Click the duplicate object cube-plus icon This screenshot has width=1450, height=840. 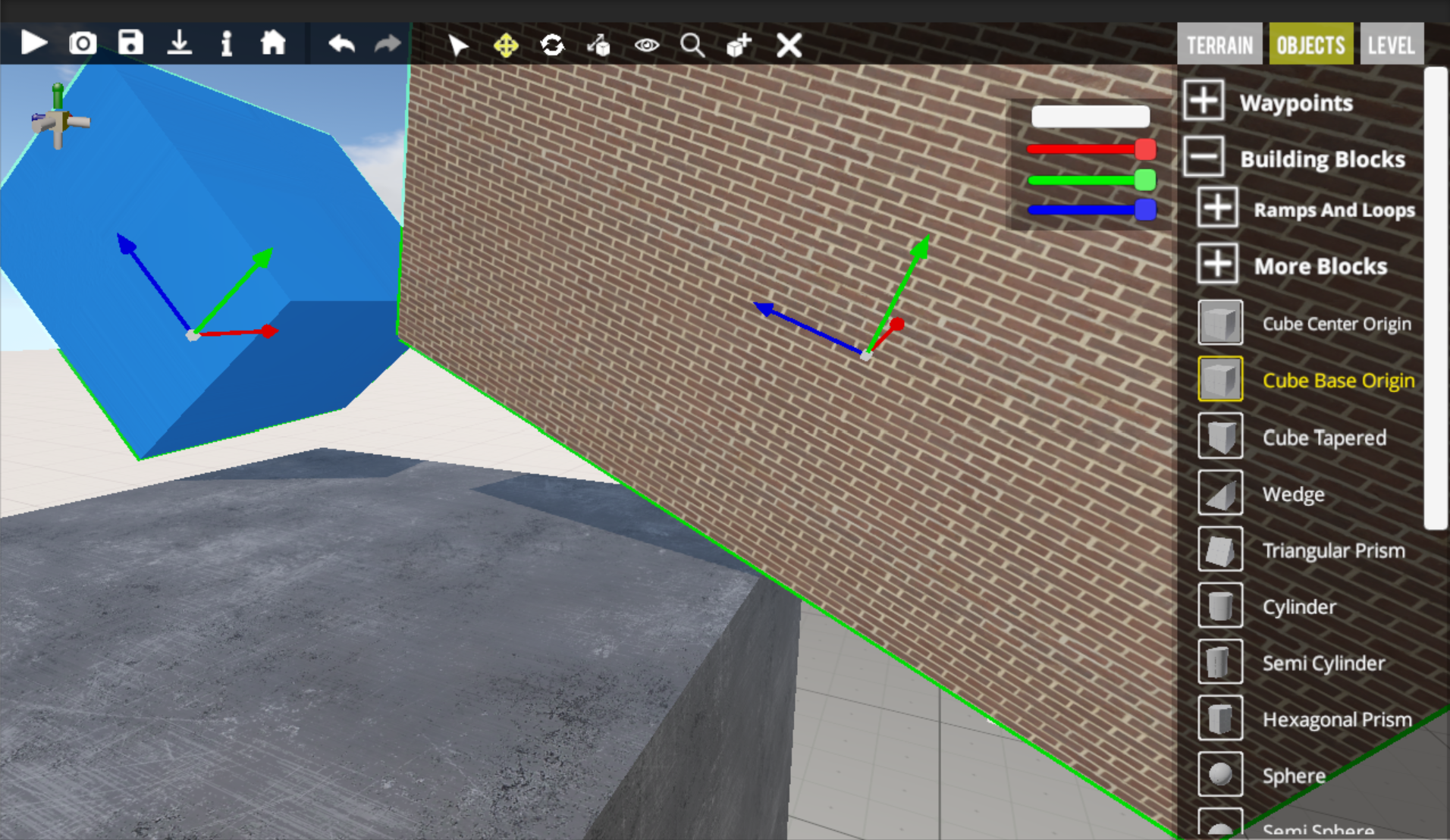[x=739, y=45]
